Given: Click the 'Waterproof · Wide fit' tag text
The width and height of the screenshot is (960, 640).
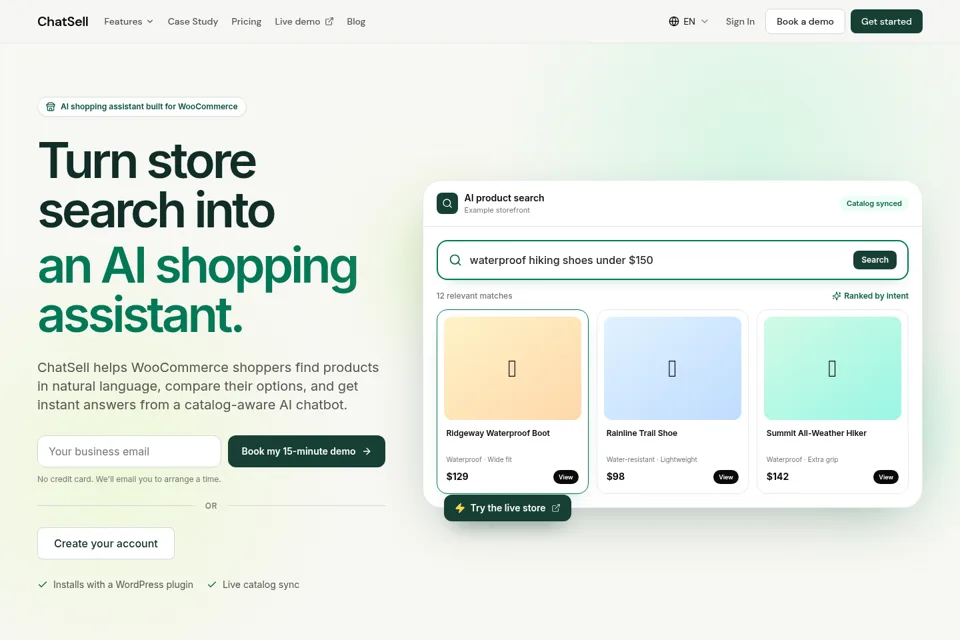Looking at the screenshot, I should pyautogui.click(x=479, y=459).
